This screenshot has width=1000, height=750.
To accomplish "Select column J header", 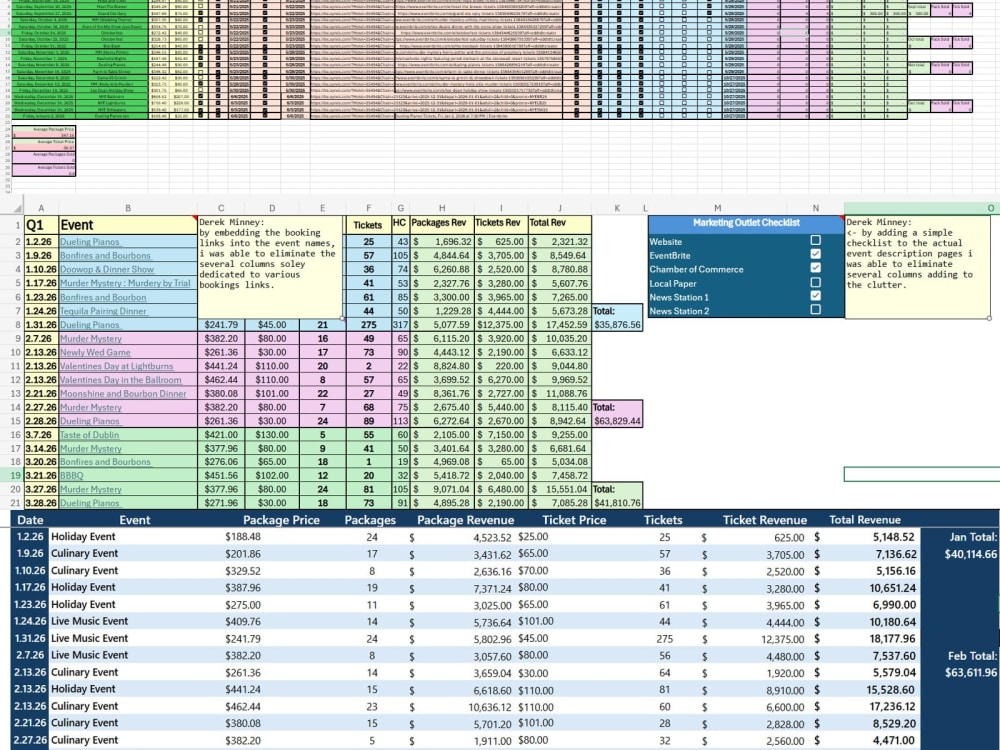I will click(x=559, y=208).
